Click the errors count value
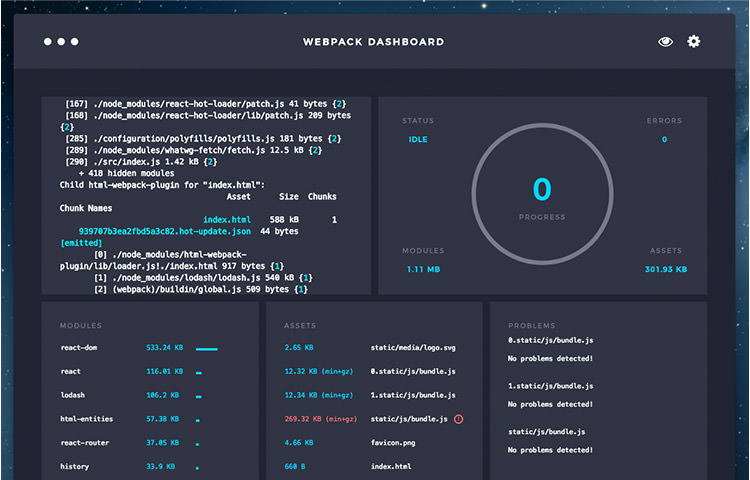 tap(664, 139)
